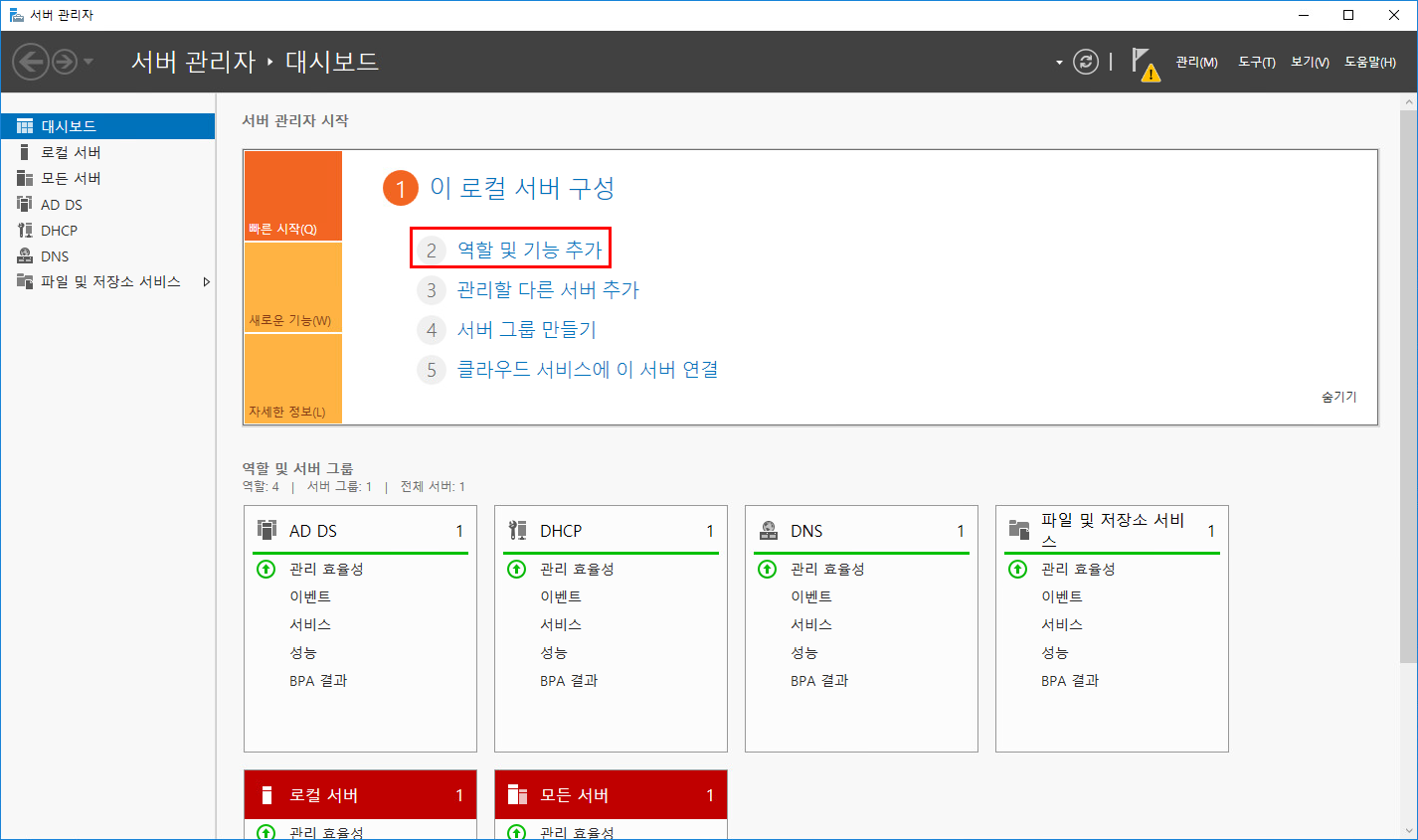Select AD DS in the sidebar
Screen dimensions: 1418x840
[x=107, y=204]
